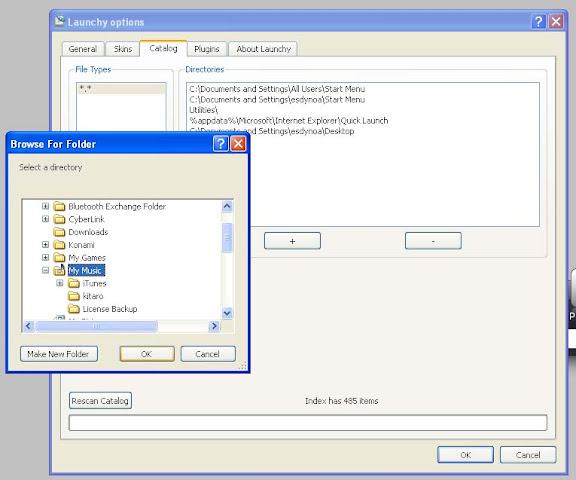Select the My Games folder label
Viewport: 576px width, 480px height.
click(87, 258)
